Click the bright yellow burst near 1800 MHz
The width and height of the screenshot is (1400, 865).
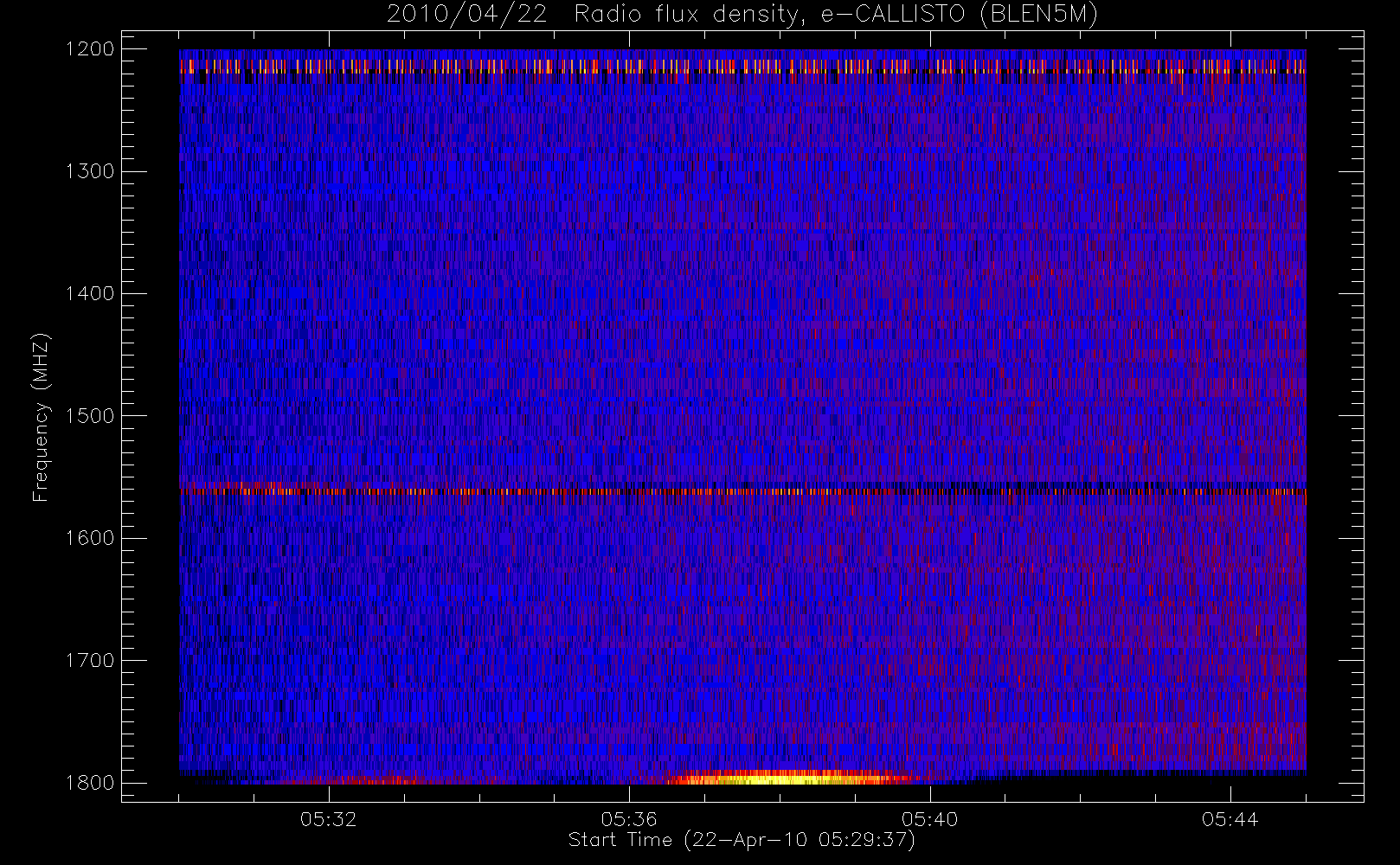click(787, 778)
